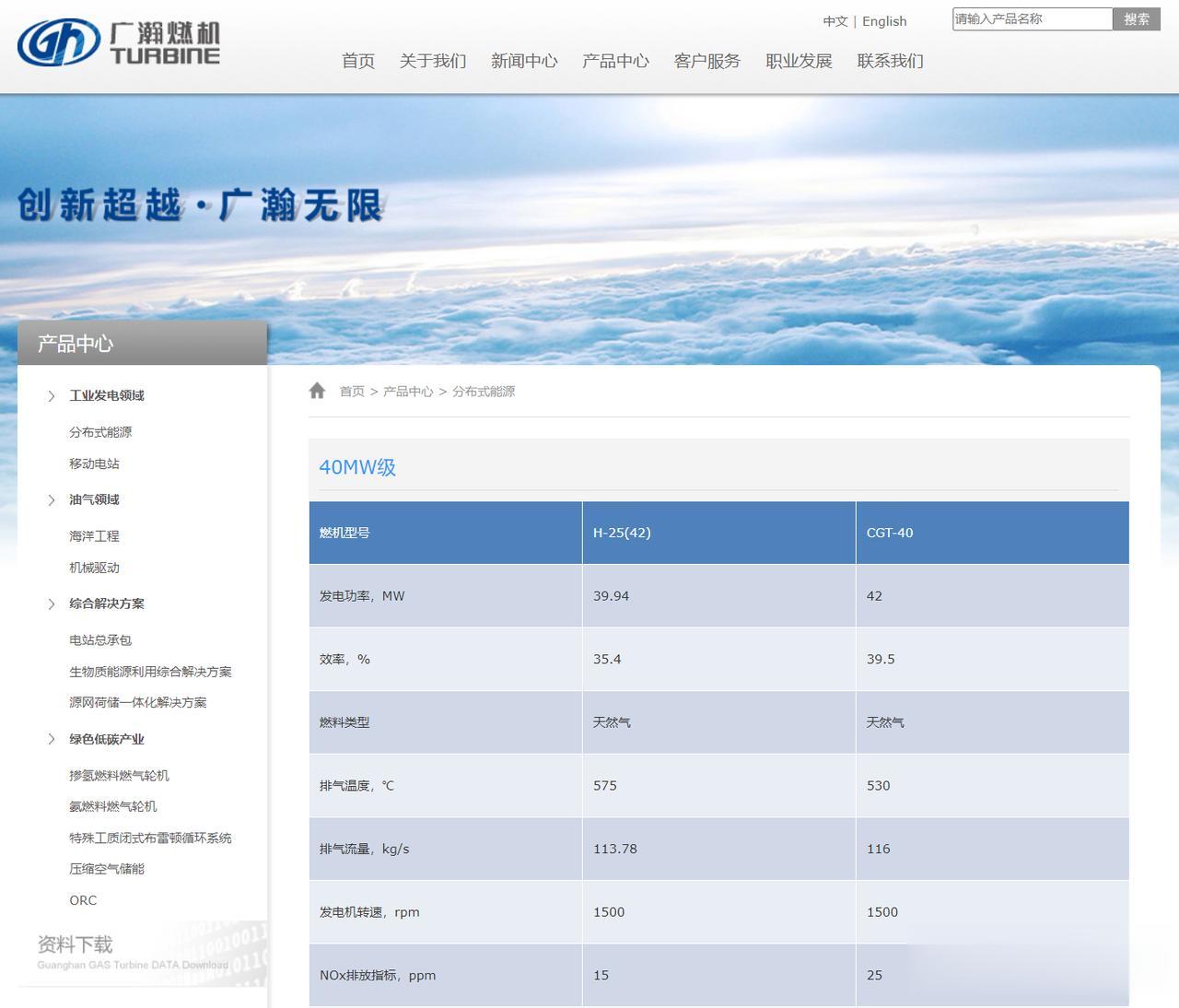The height and width of the screenshot is (1008, 1179).
Task: Go to 联系我们 in top navigation
Action: 890,61
